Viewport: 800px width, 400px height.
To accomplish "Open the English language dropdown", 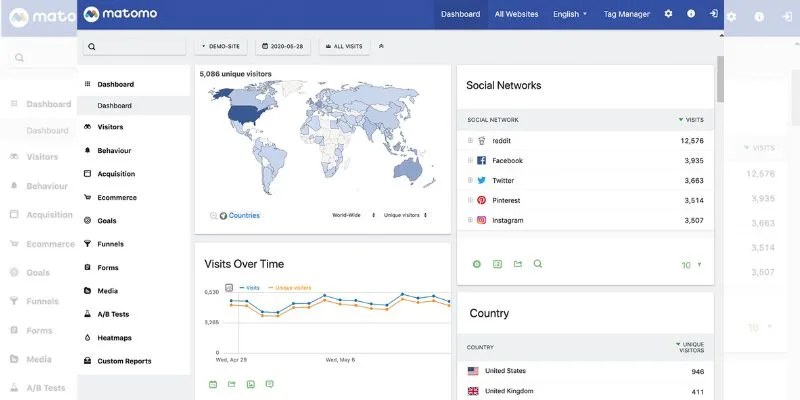I will click(570, 14).
